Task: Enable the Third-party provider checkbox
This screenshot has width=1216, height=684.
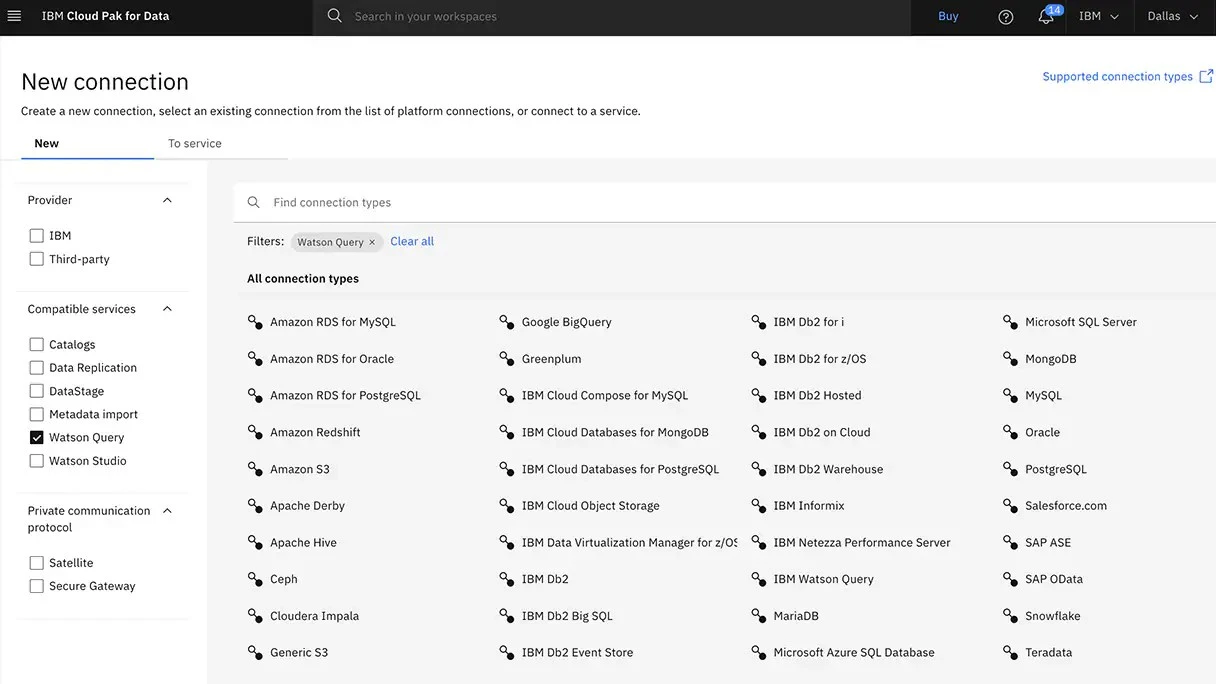Action: tap(37, 259)
